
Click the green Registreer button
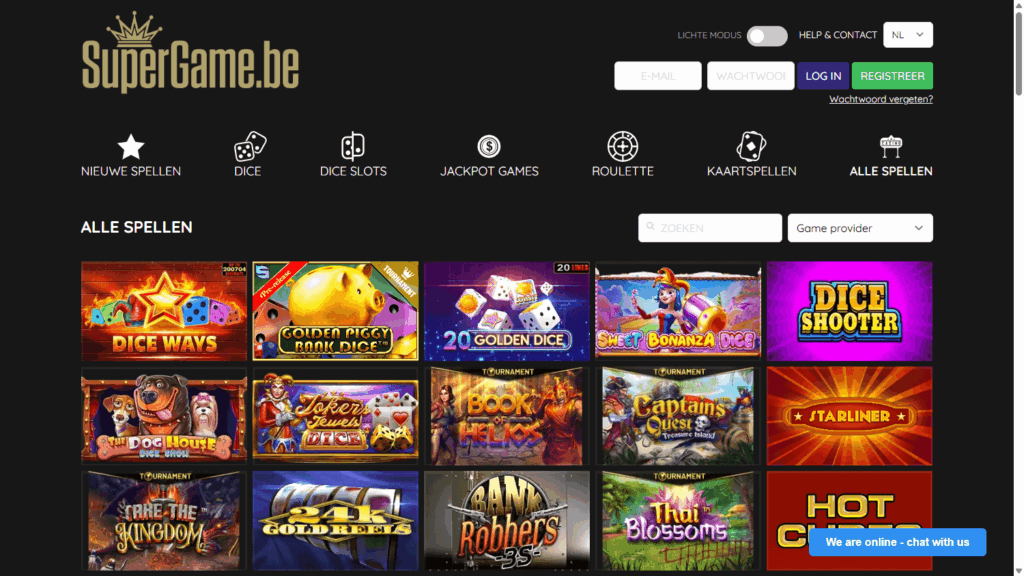892,76
